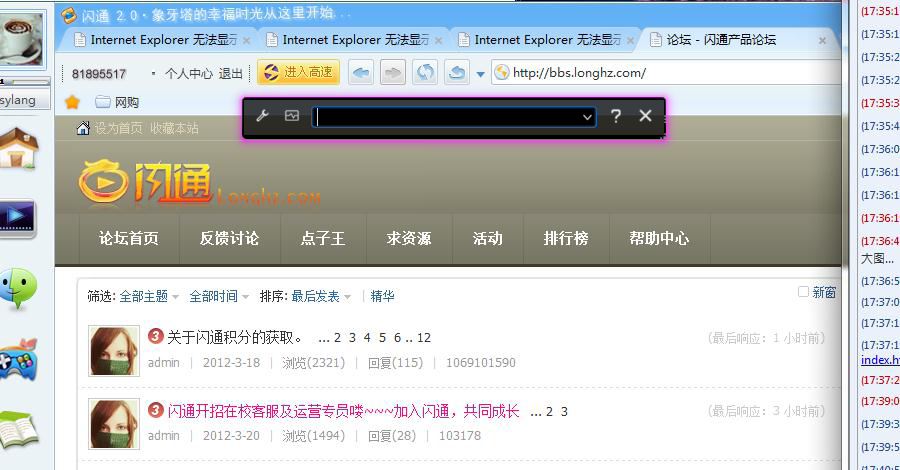Screen dimensions: 900x470
Task: Click the admin author name dated 2012-3-18
Action: click(164, 363)
